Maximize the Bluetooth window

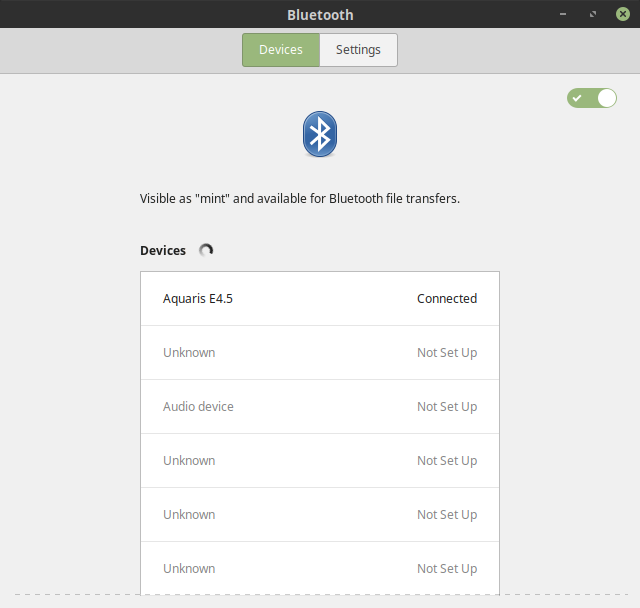(593, 14)
